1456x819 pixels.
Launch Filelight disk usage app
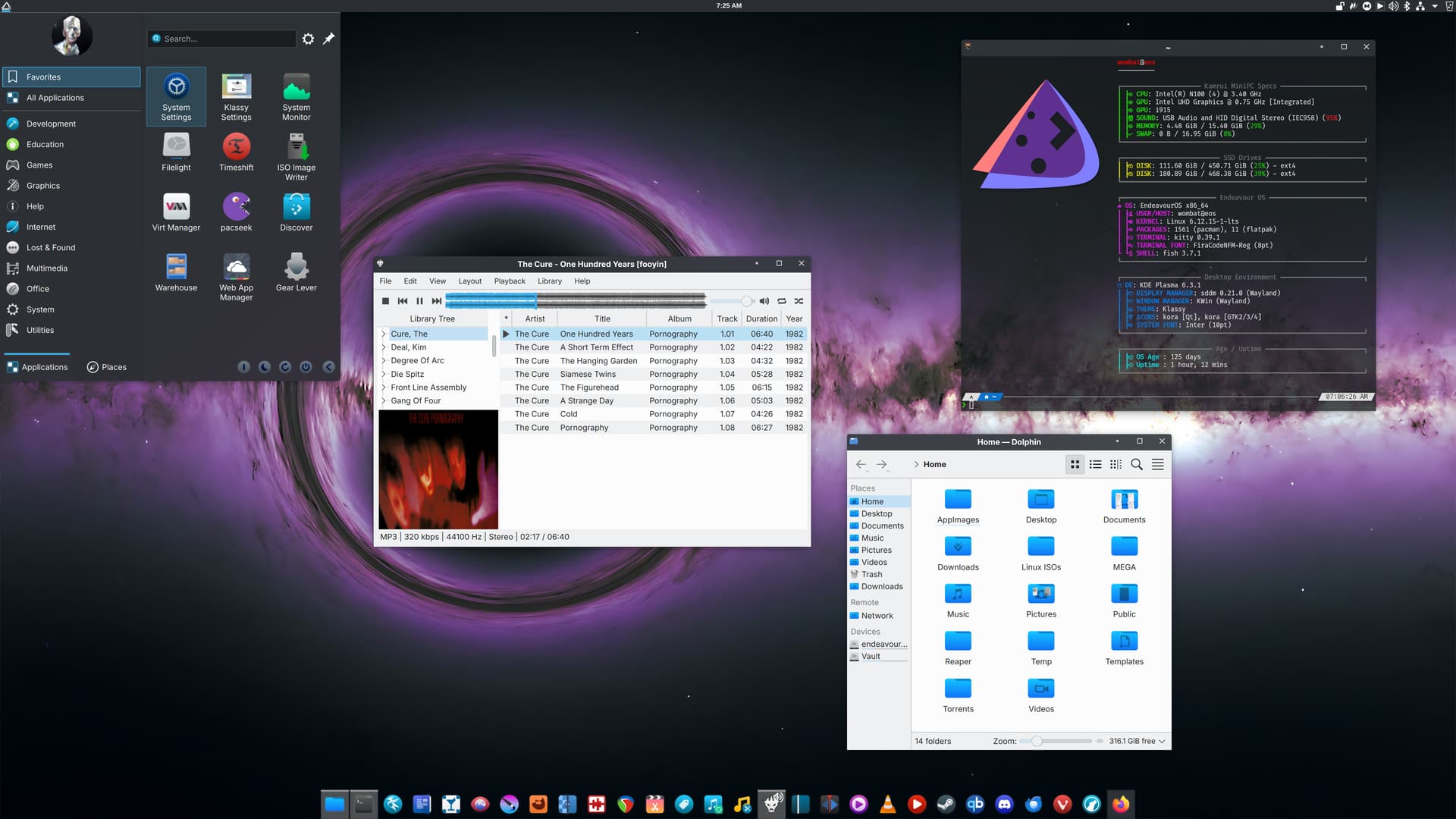tap(176, 152)
